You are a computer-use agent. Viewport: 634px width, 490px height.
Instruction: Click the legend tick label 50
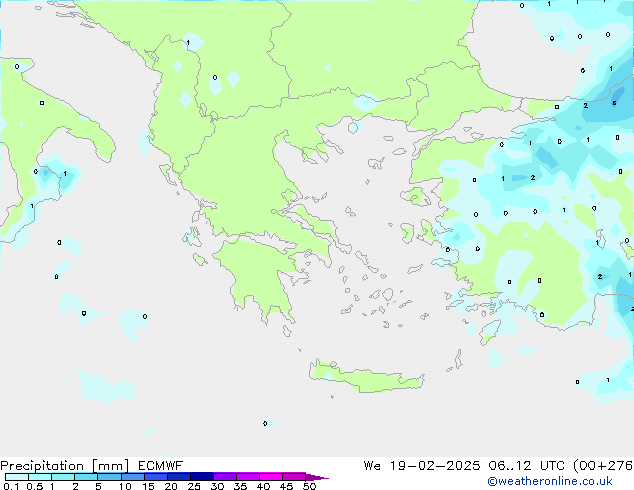point(309,487)
